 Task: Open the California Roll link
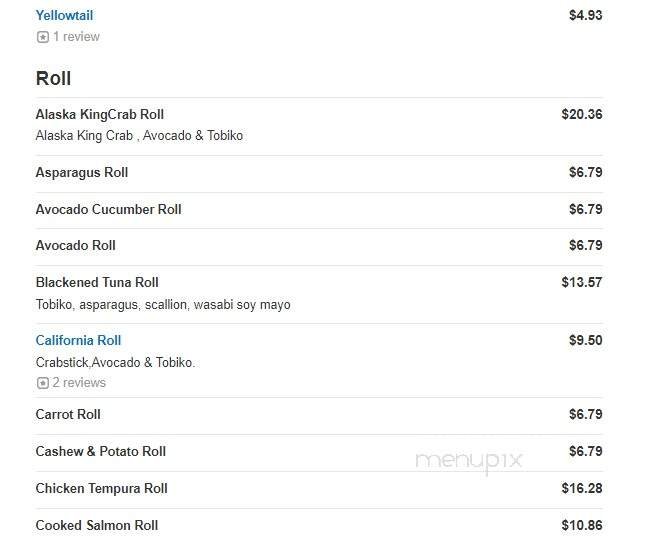[x=78, y=340]
